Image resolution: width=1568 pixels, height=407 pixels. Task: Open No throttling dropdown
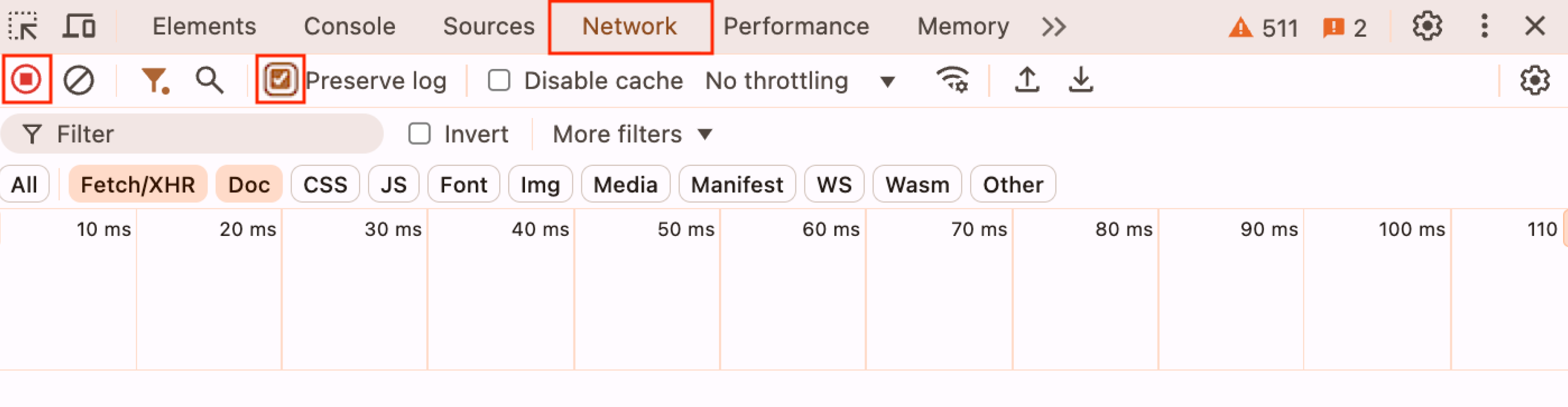point(800,80)
